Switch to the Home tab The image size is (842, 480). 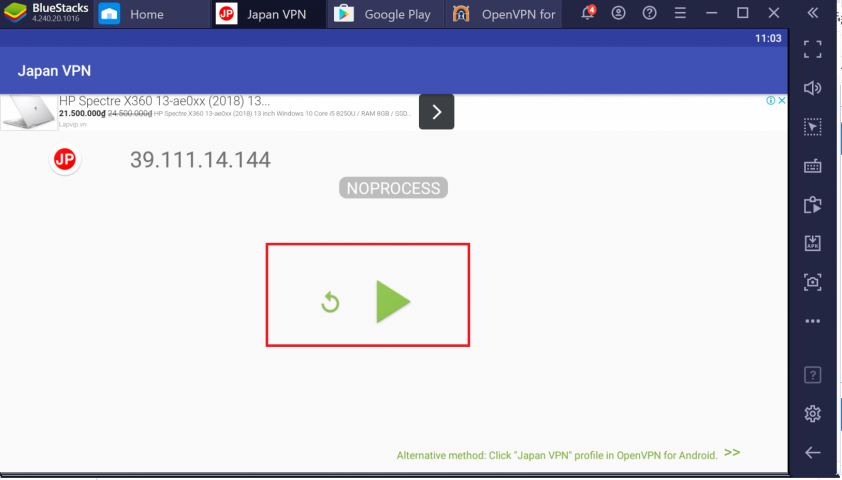coord(152,14)
